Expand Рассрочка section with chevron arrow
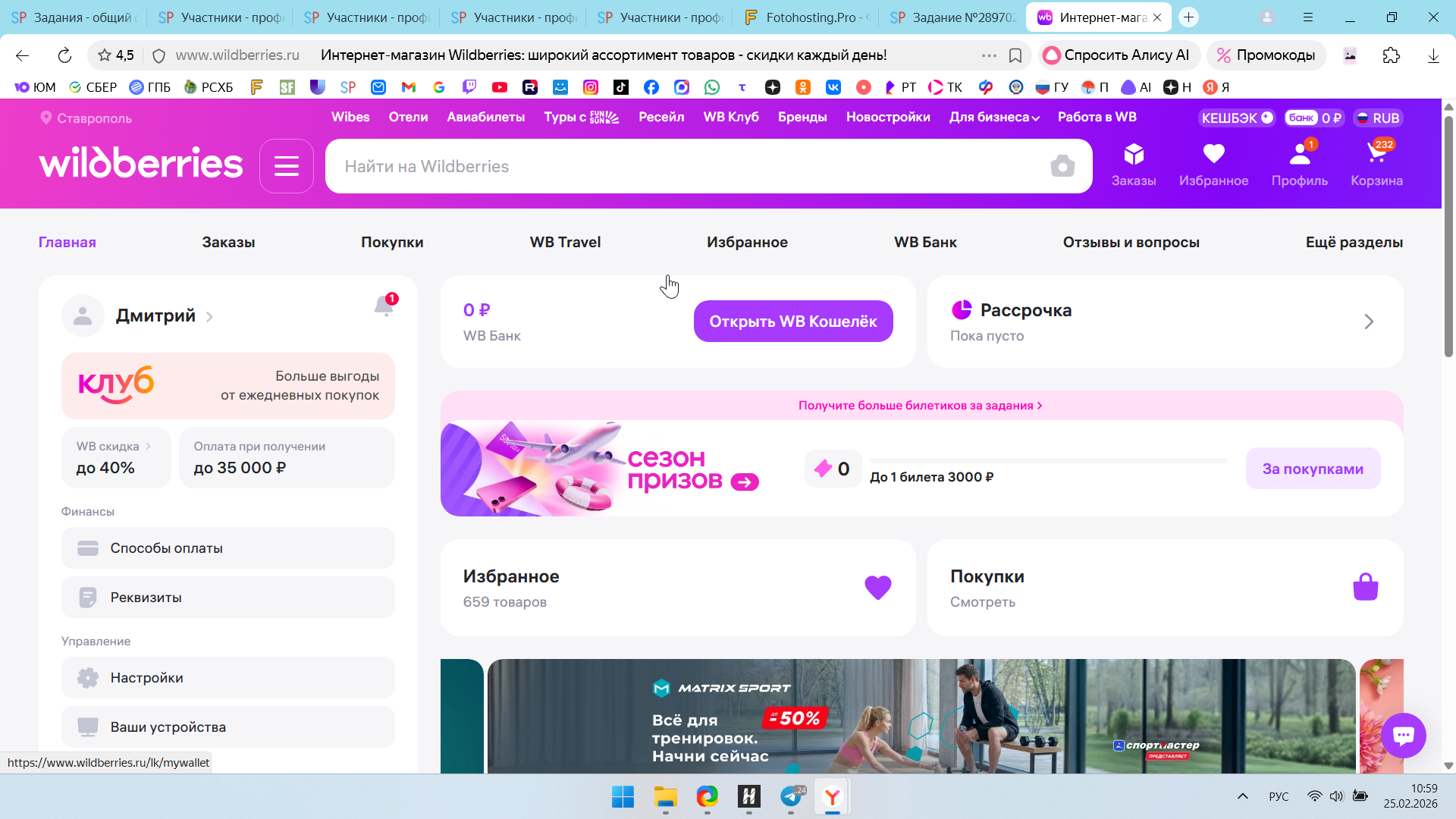 (1369, 322)
